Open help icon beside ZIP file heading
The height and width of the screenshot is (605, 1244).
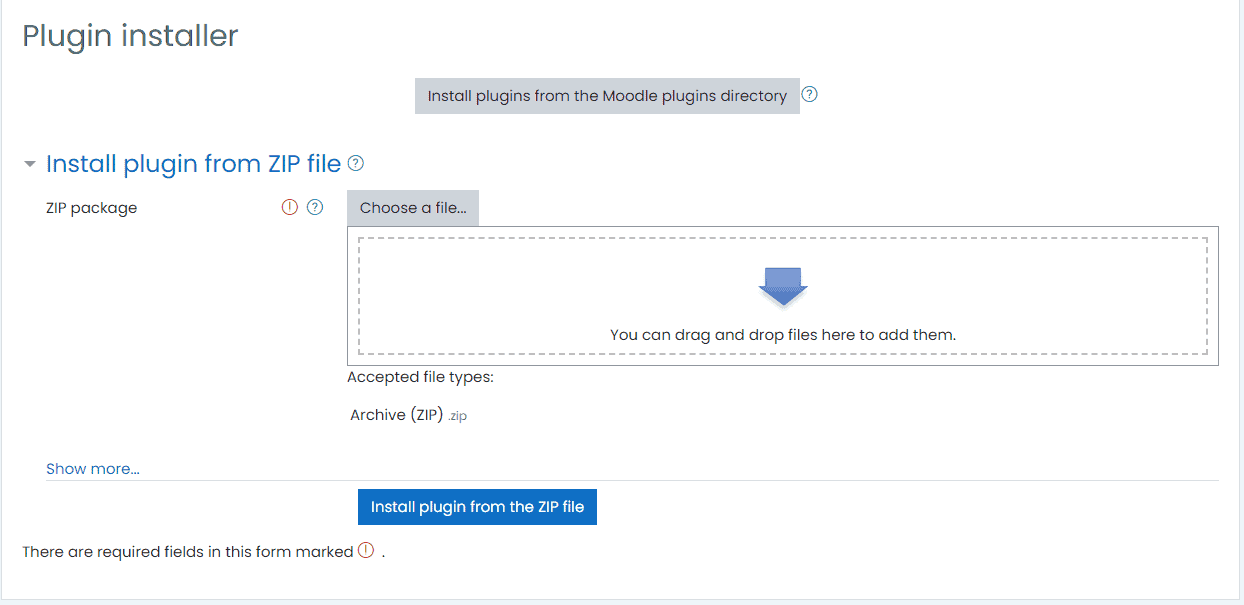click(x=355, y=163)
